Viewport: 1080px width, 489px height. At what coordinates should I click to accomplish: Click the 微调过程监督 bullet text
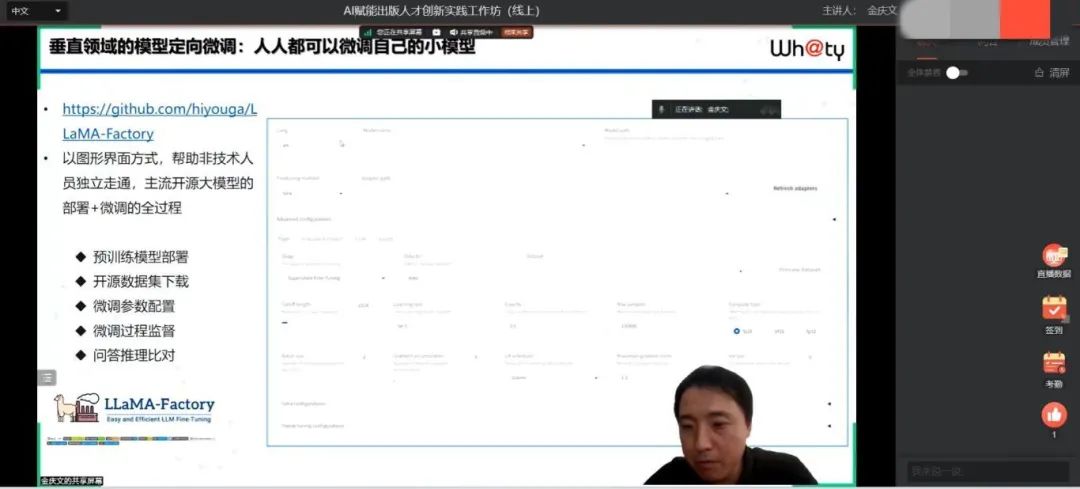coord(134,331)
